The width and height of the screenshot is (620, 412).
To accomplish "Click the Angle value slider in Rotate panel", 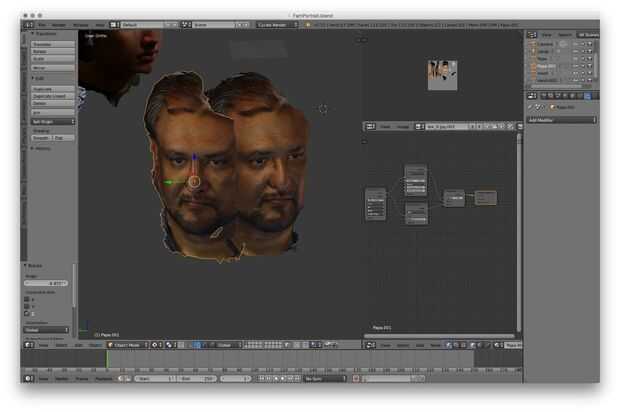I will [46, 283].
